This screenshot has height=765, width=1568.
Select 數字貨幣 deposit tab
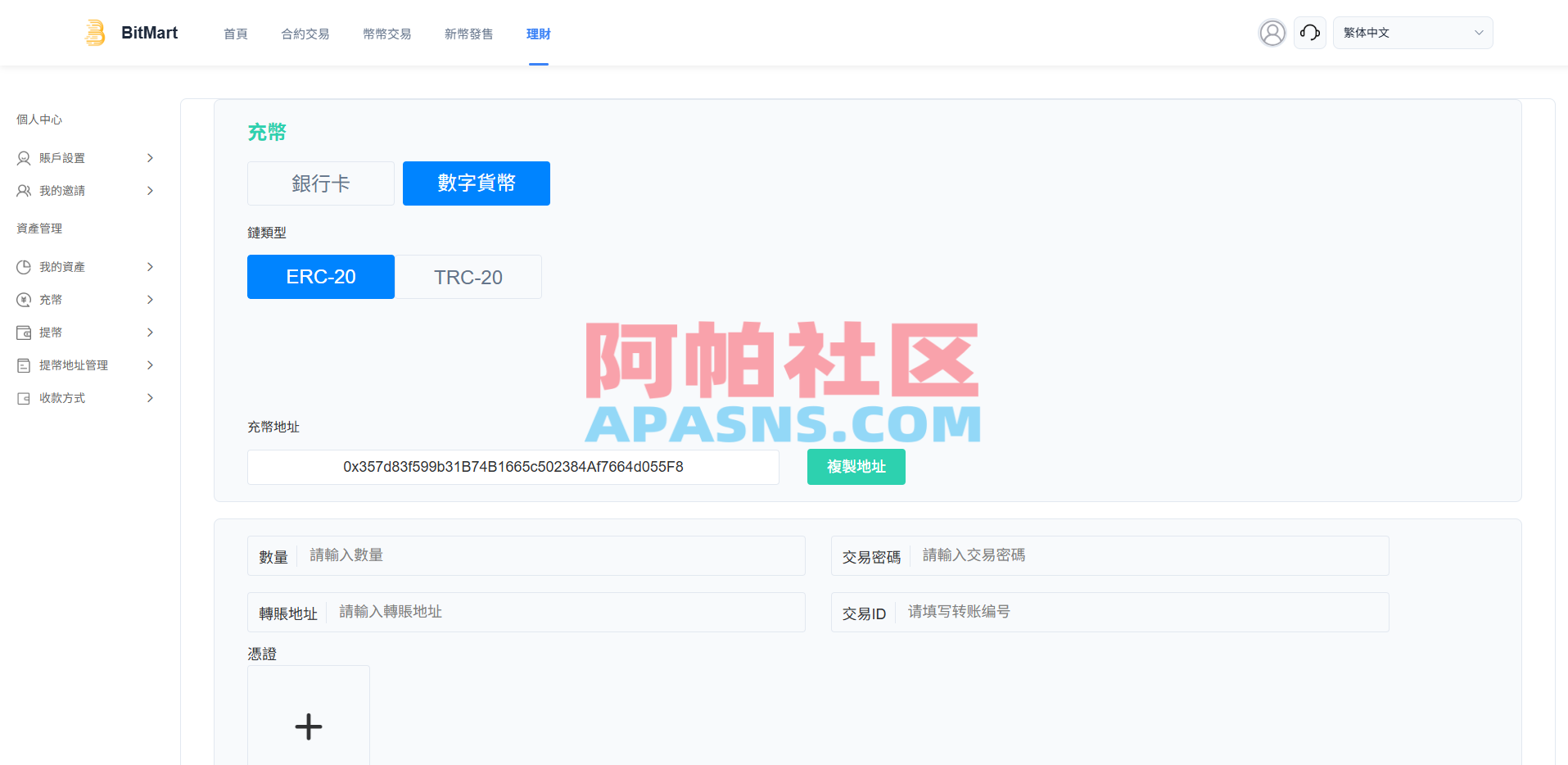477,183
